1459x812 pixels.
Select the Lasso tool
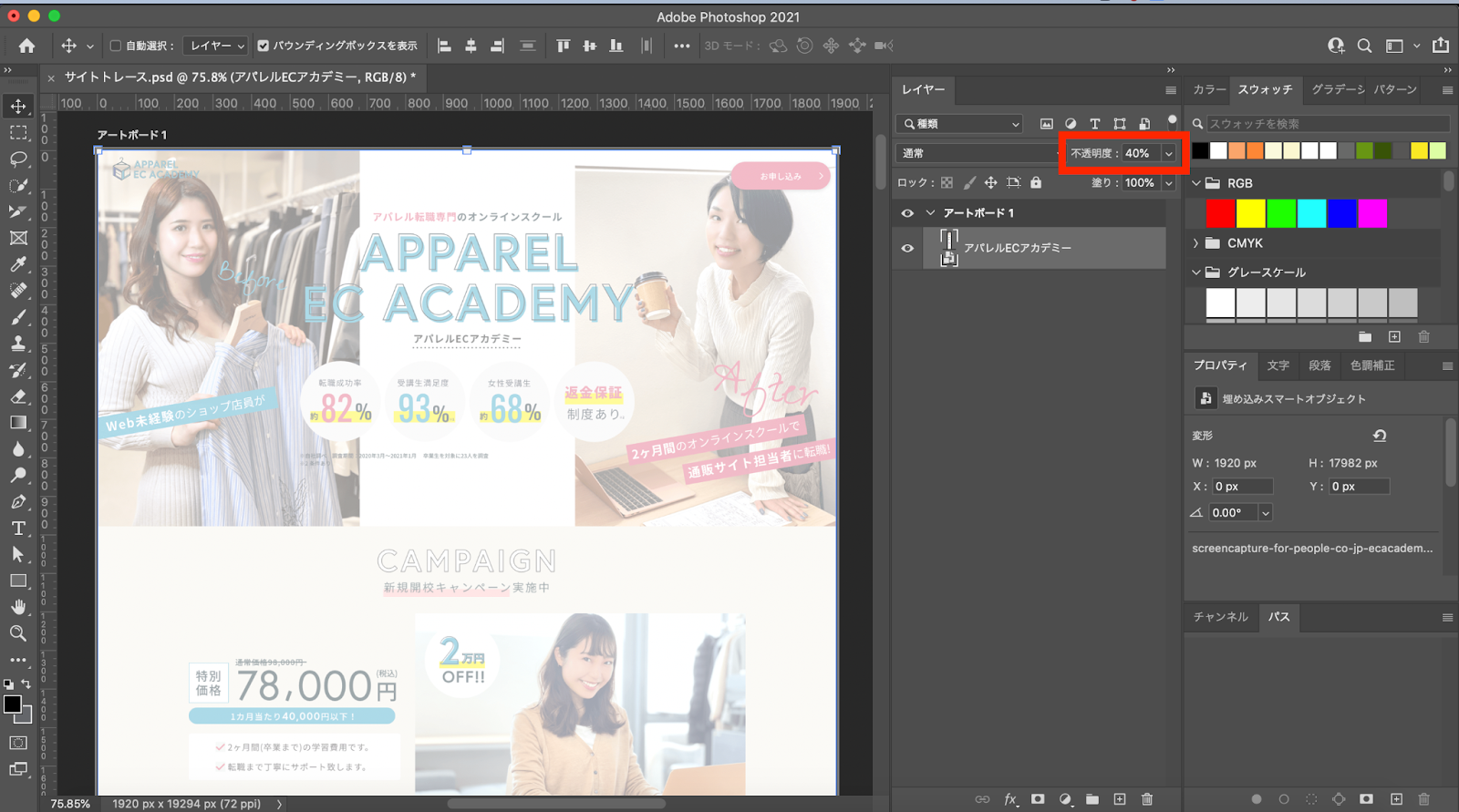point(18,159)
